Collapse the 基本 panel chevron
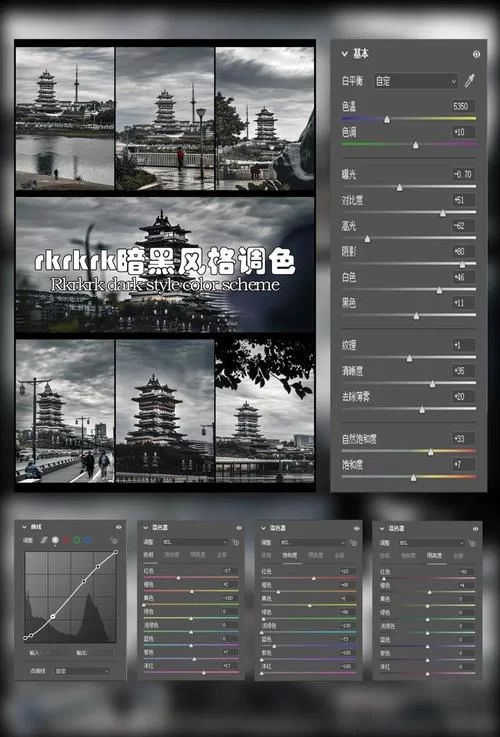This screenshot has height=737, width=500. (345, 54)
